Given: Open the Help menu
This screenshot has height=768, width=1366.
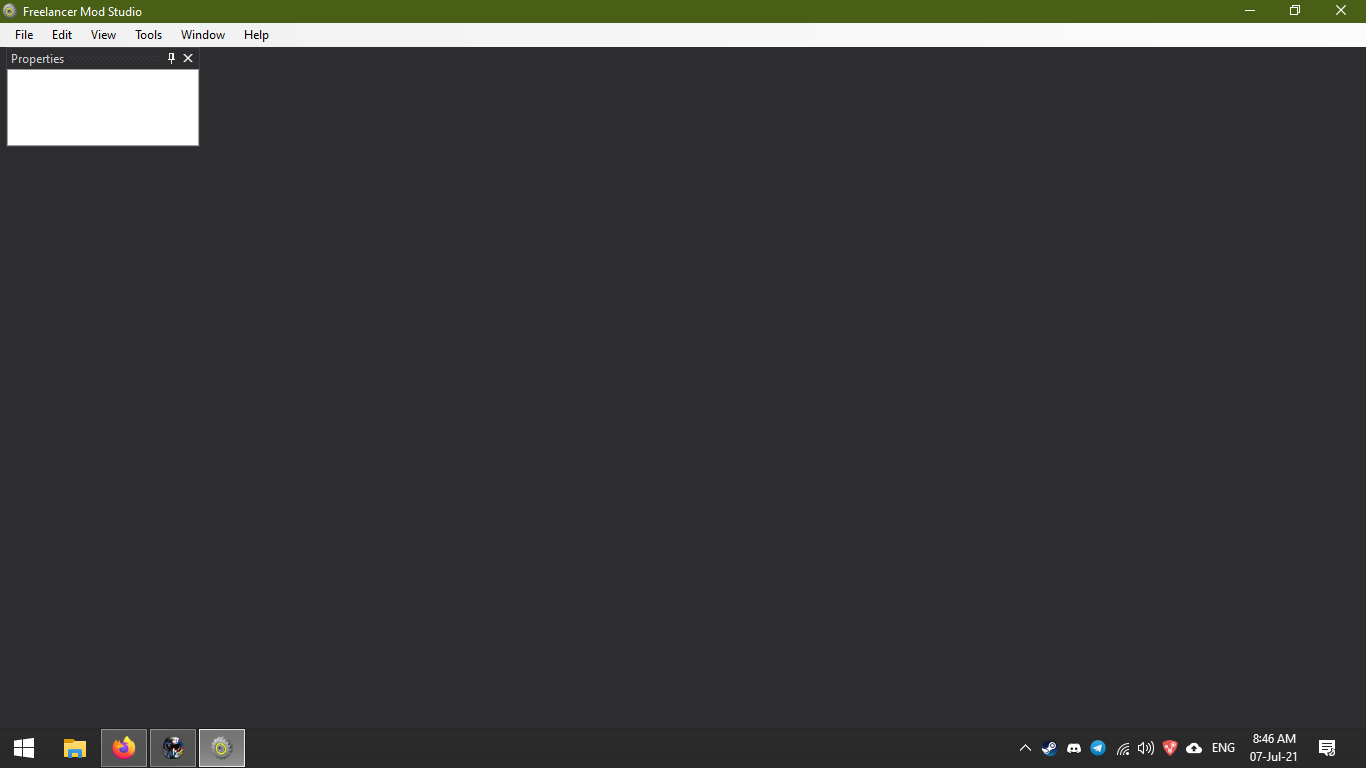Looking at the screenshot, I should coord(256,35).
